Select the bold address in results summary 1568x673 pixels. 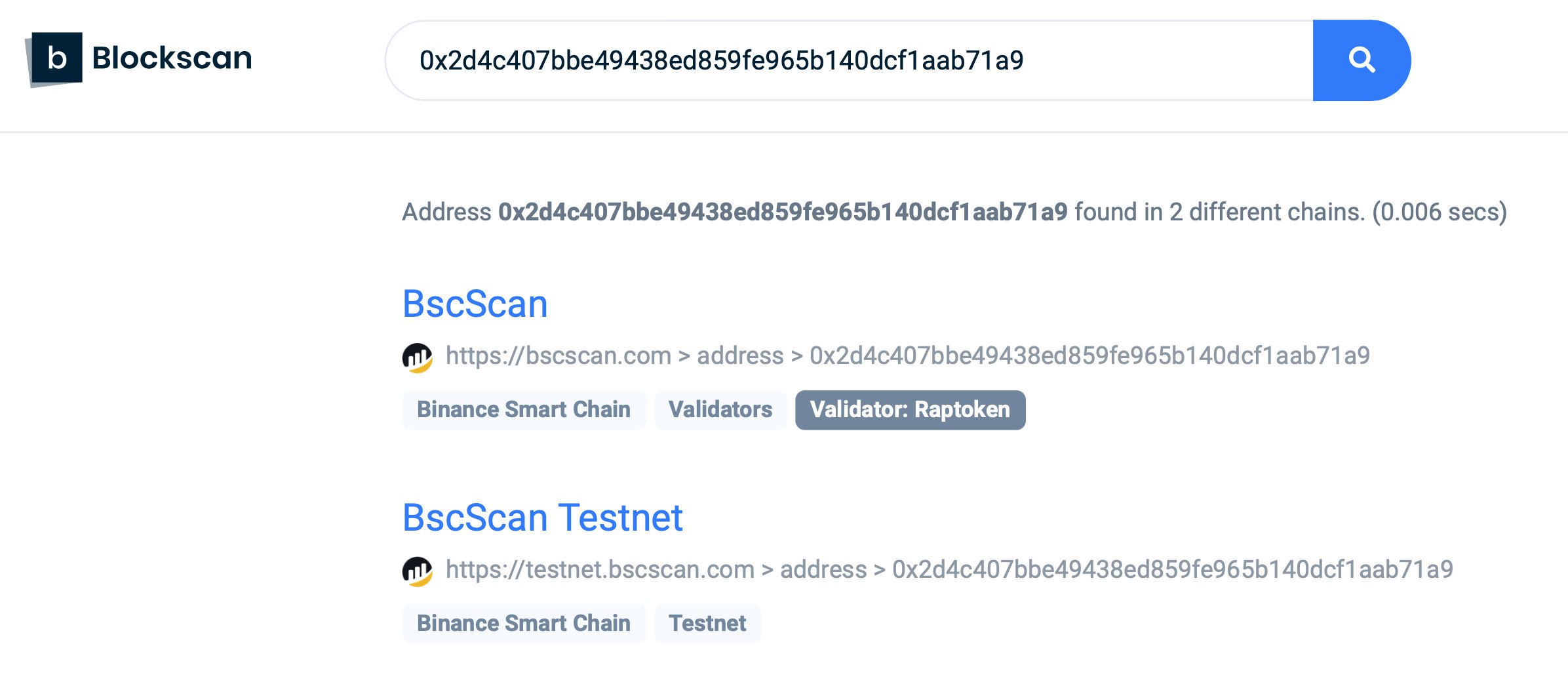pos(783,212)
